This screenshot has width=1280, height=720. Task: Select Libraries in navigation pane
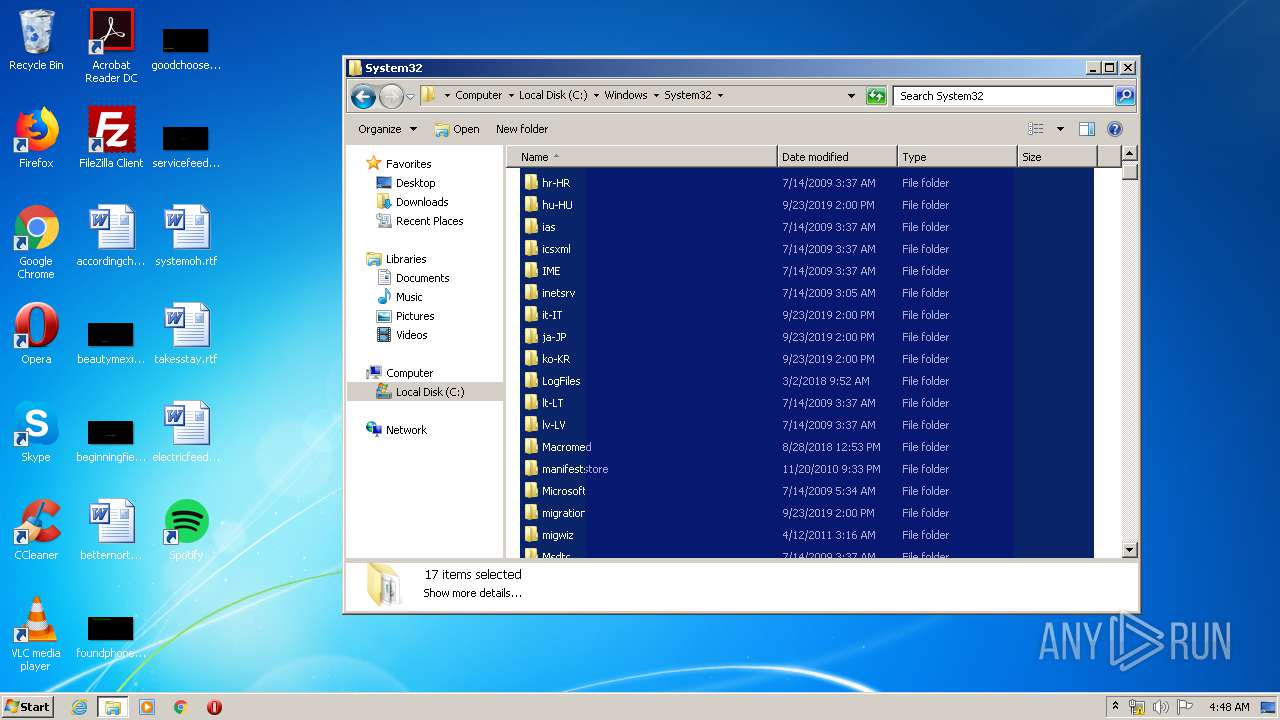396,259
